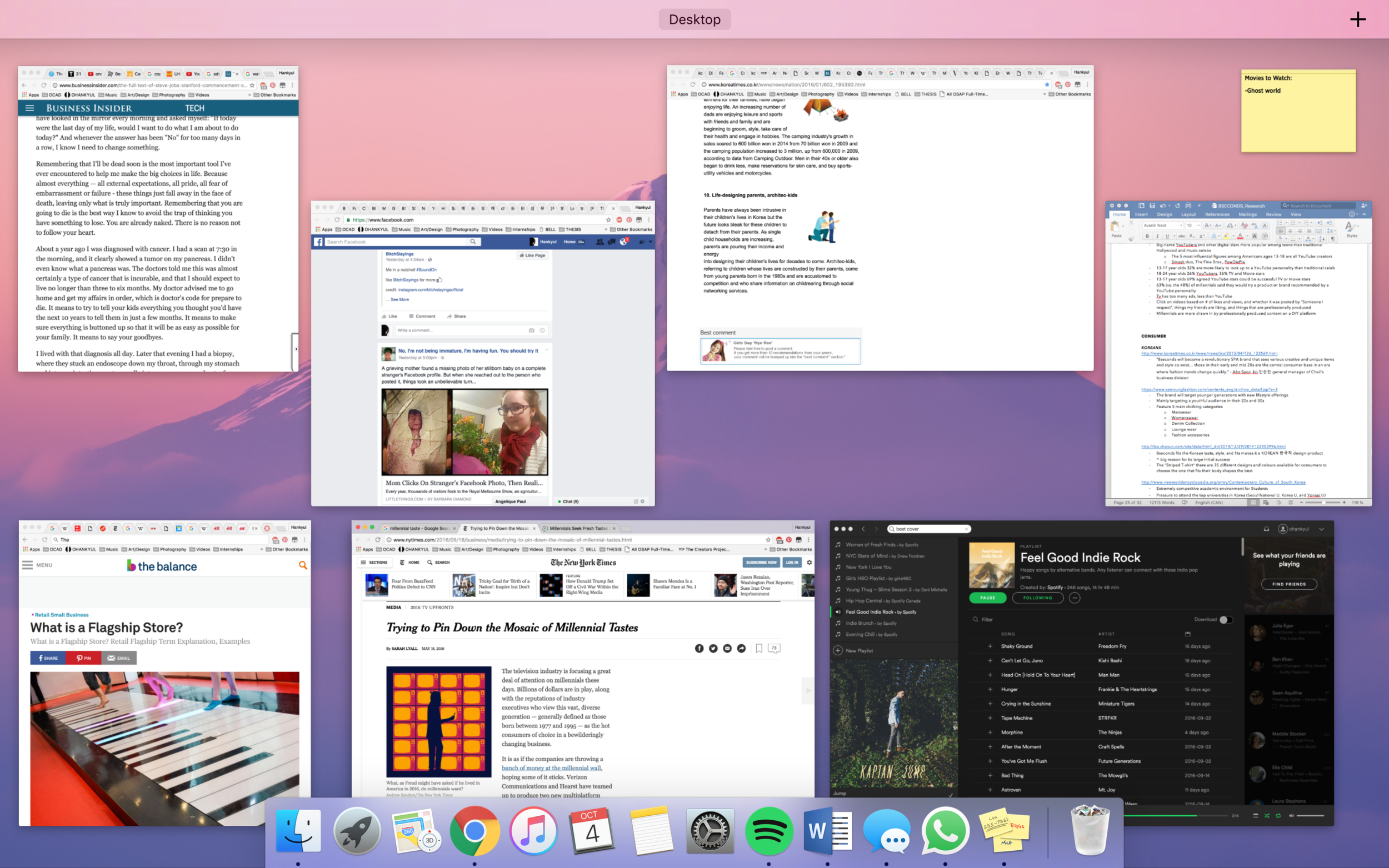This screenshot has height=868, width=1389.
Task: Click the Paste clipboard icon in Word
Action: 1115,225
